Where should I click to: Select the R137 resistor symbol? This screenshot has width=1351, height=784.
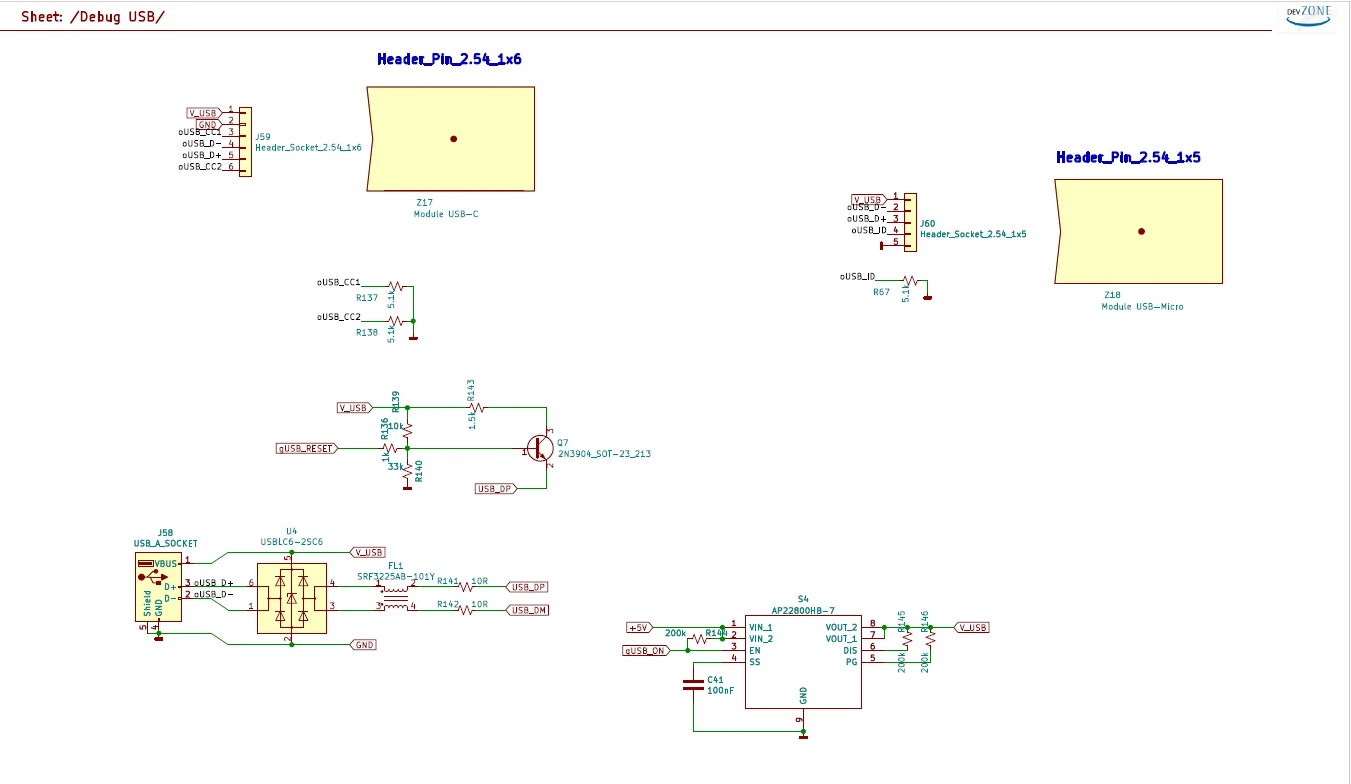[394, 285]
